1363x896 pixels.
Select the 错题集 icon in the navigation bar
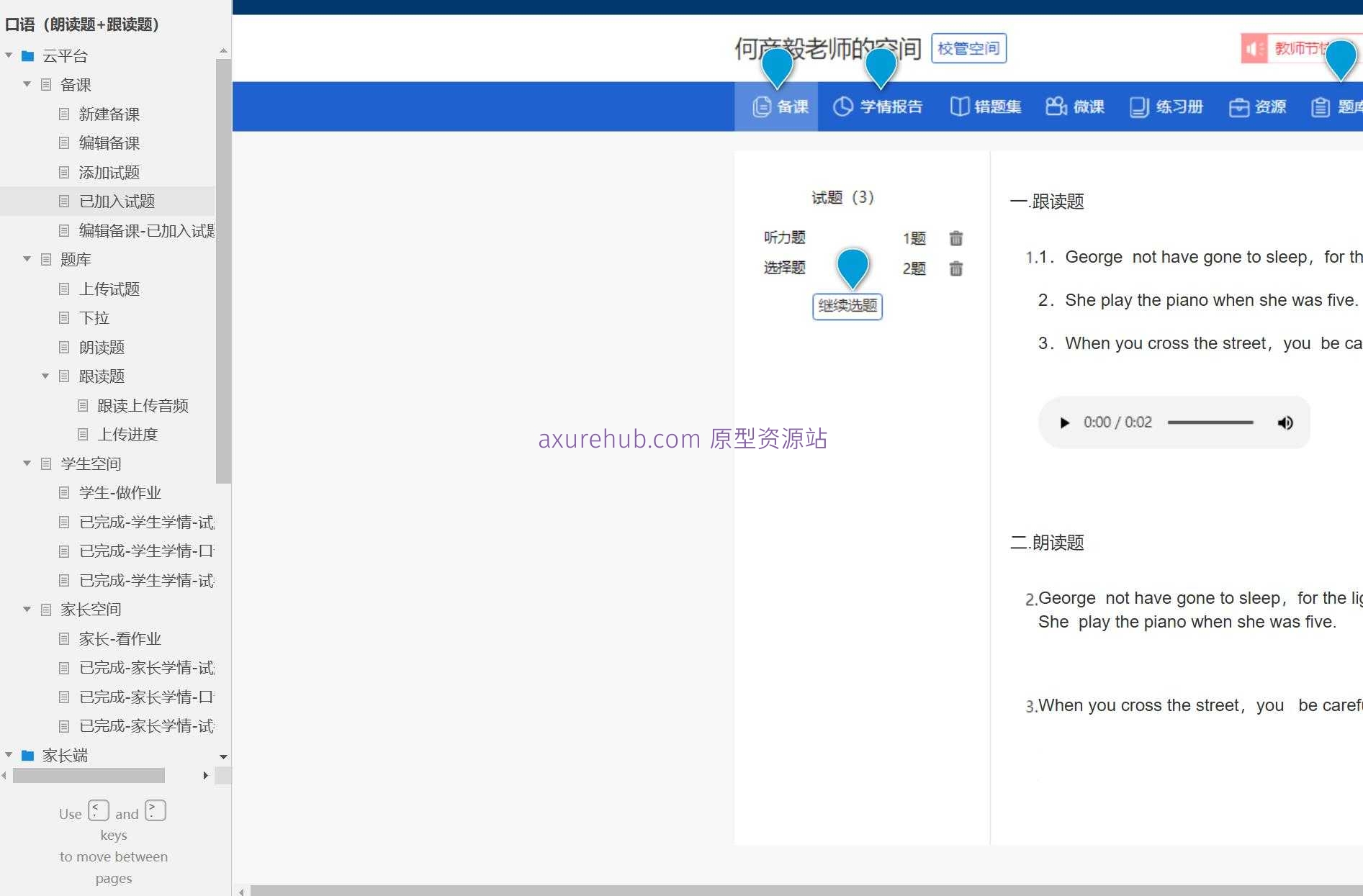[x=986, y=107]
